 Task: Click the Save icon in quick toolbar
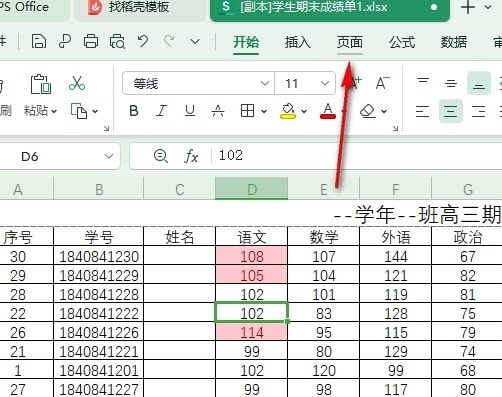pos(39,42)
